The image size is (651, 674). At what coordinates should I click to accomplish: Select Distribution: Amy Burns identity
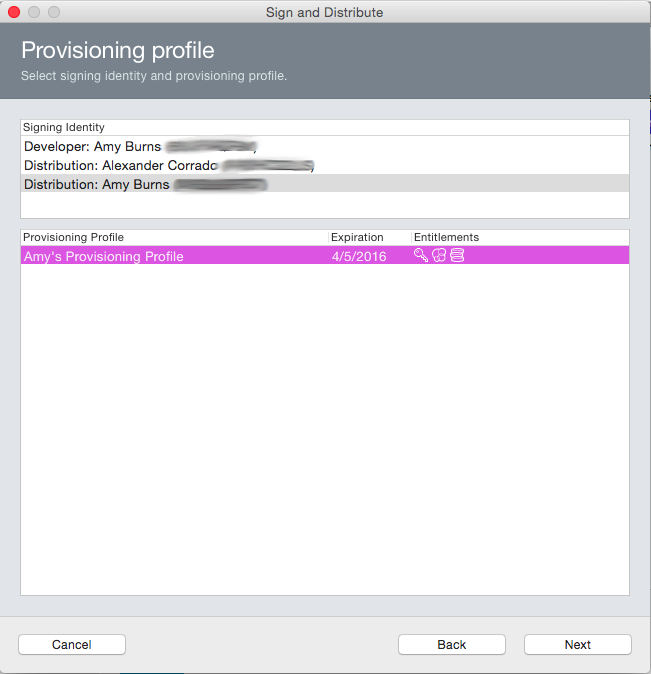pos(325,184)
